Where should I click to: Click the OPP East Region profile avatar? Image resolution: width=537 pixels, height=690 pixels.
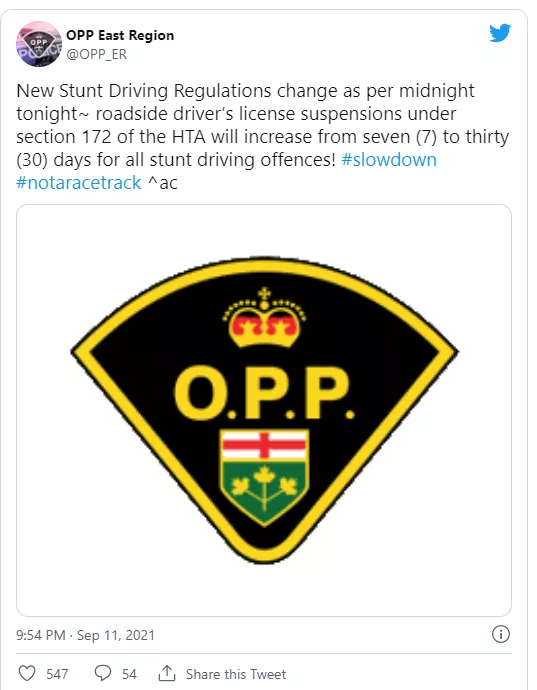click(x=39, y=44)
